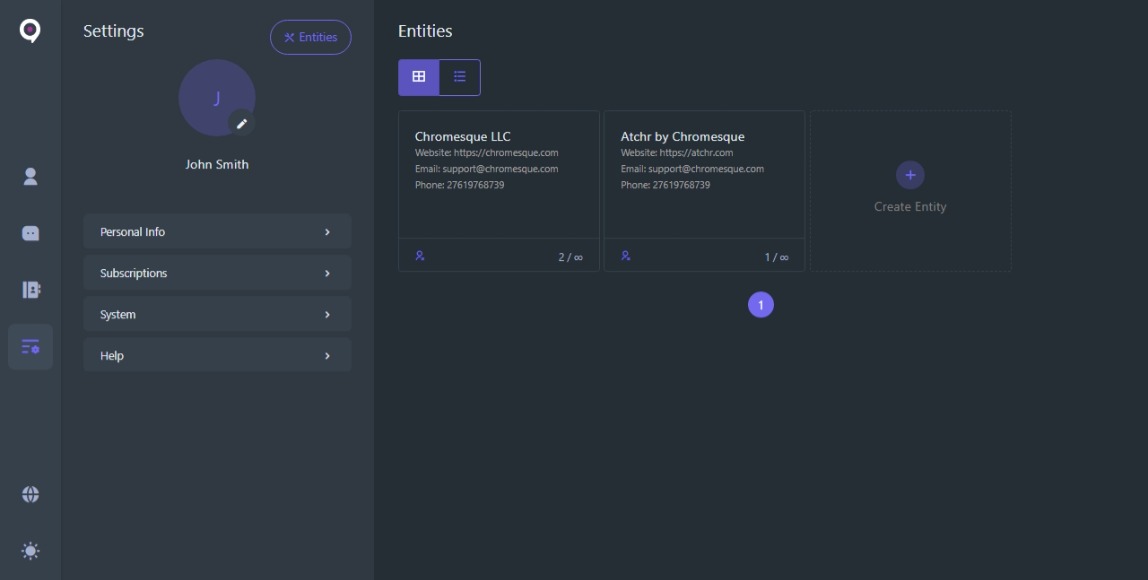The image size is (1148, 580).
Task: Click users icon on Chromesque LLC card
Action: pyautogui.click(x=420, y=256)
